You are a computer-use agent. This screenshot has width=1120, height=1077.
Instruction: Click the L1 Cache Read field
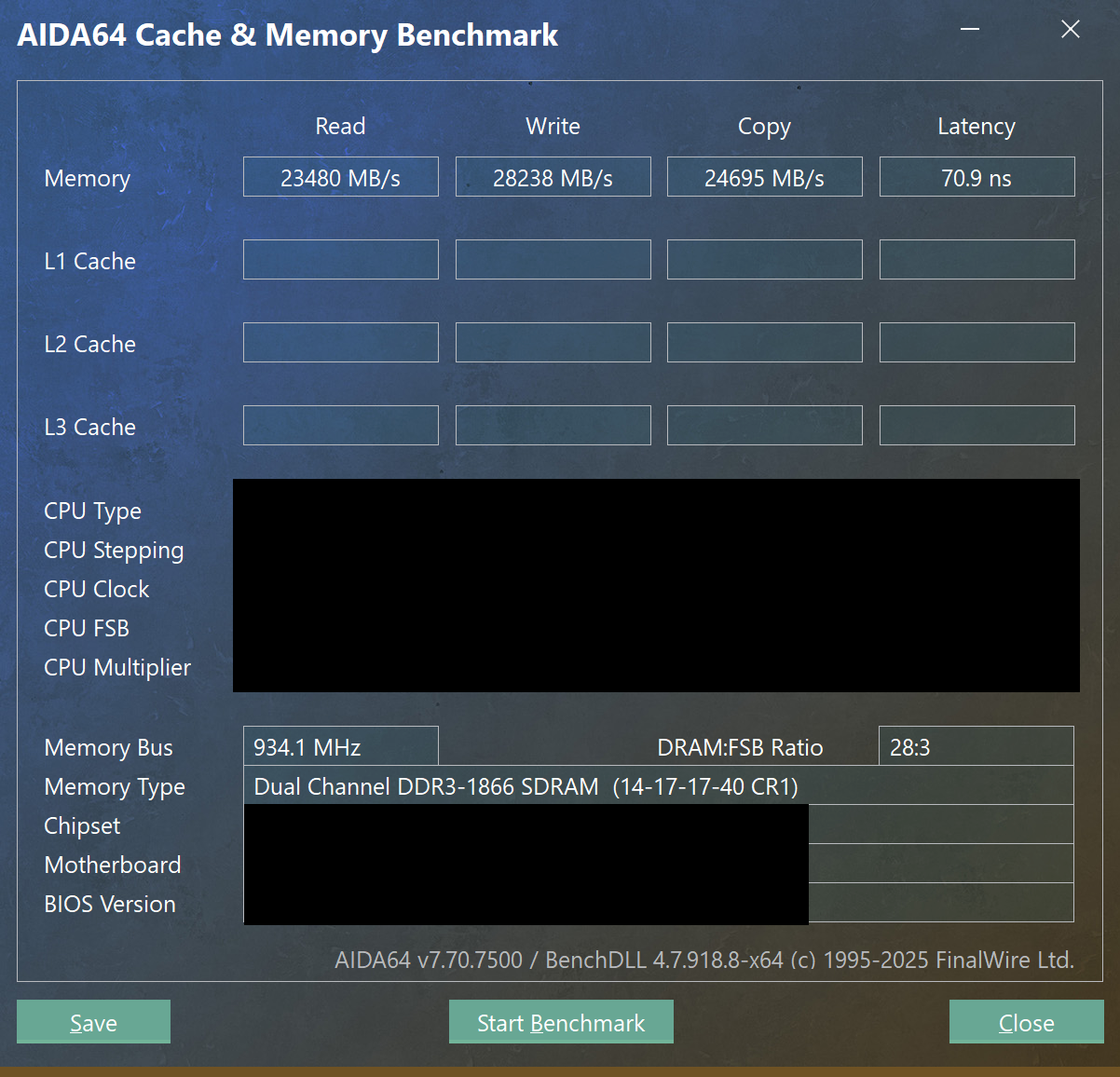[341, 260]
